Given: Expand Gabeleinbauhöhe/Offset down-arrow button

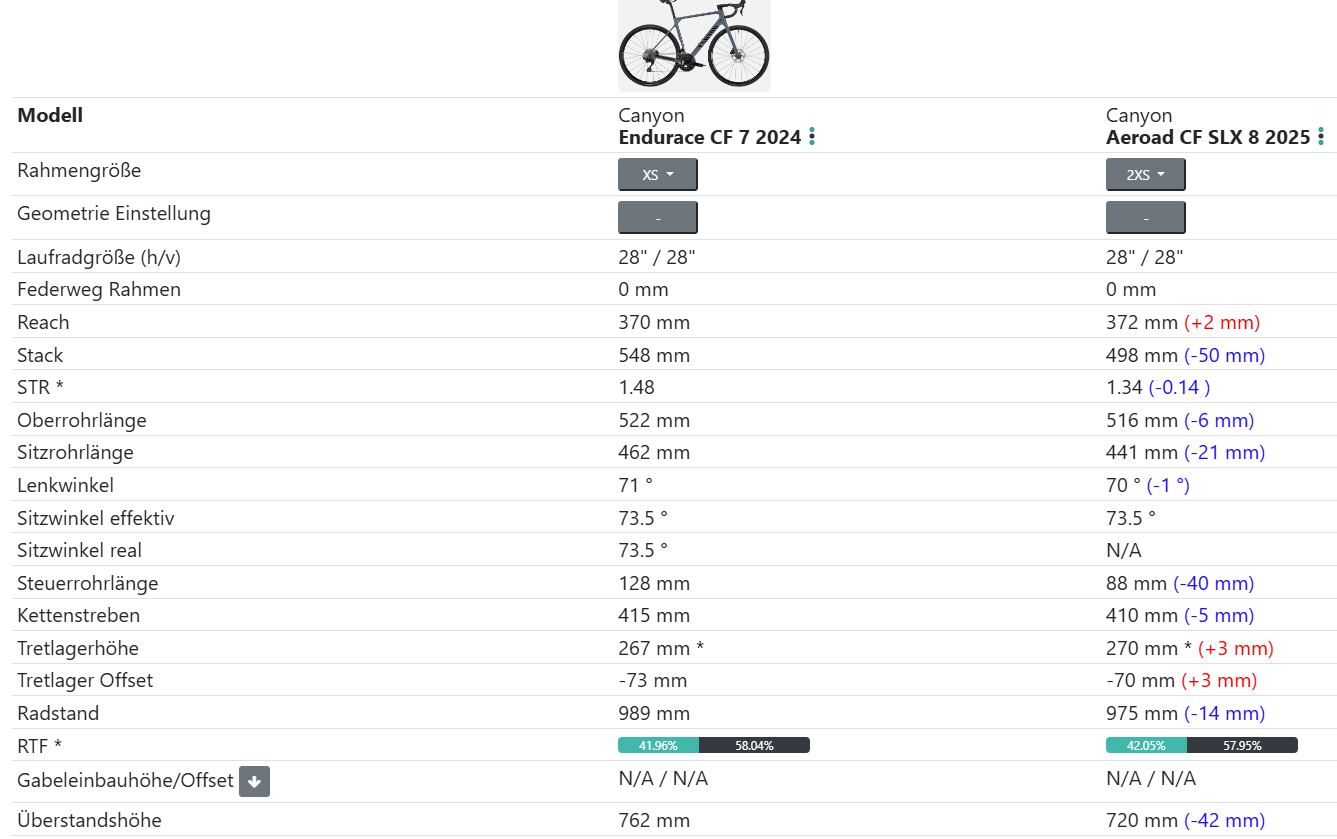Looking at the screenshot, I should pyautogui.click(x=254, y=781).
